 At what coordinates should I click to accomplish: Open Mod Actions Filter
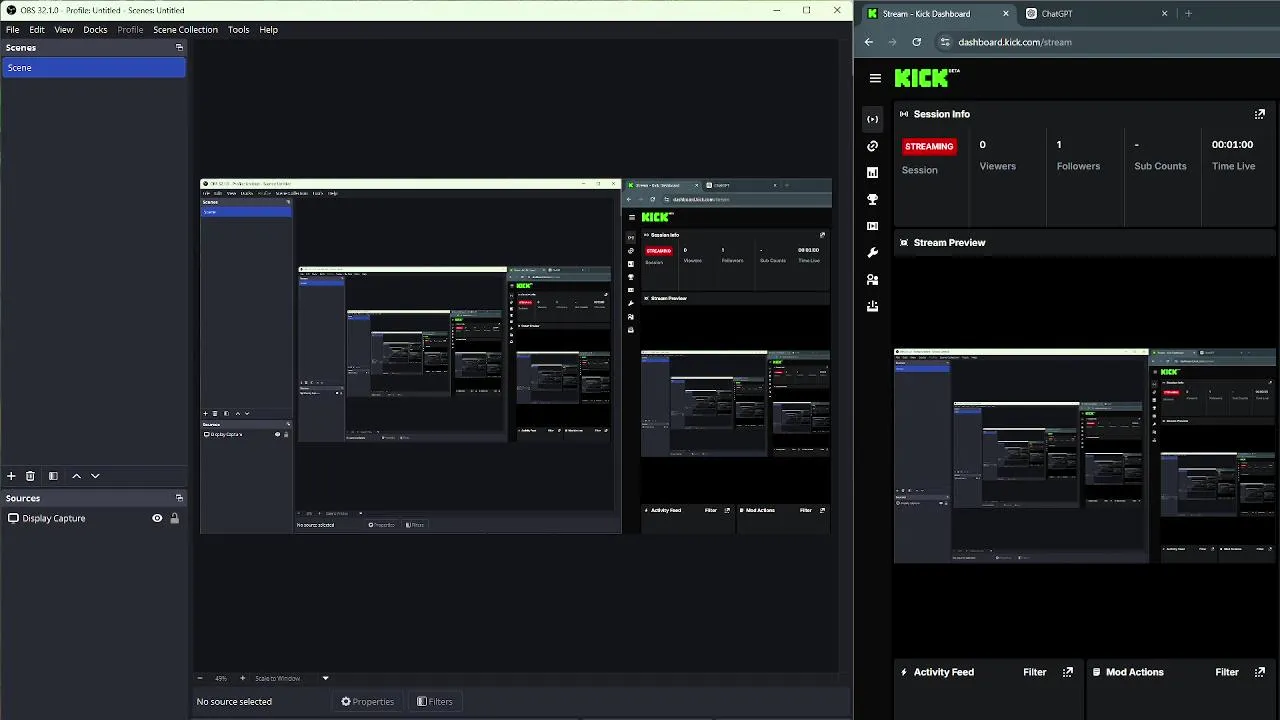point(1227,672)
